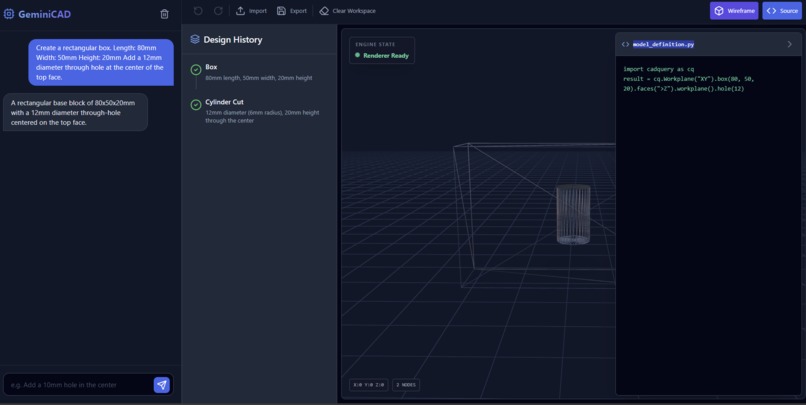Click the '12mm diameter (6mm radius)' description
Viewport: 806px width, 405px height.
(262, 116)
